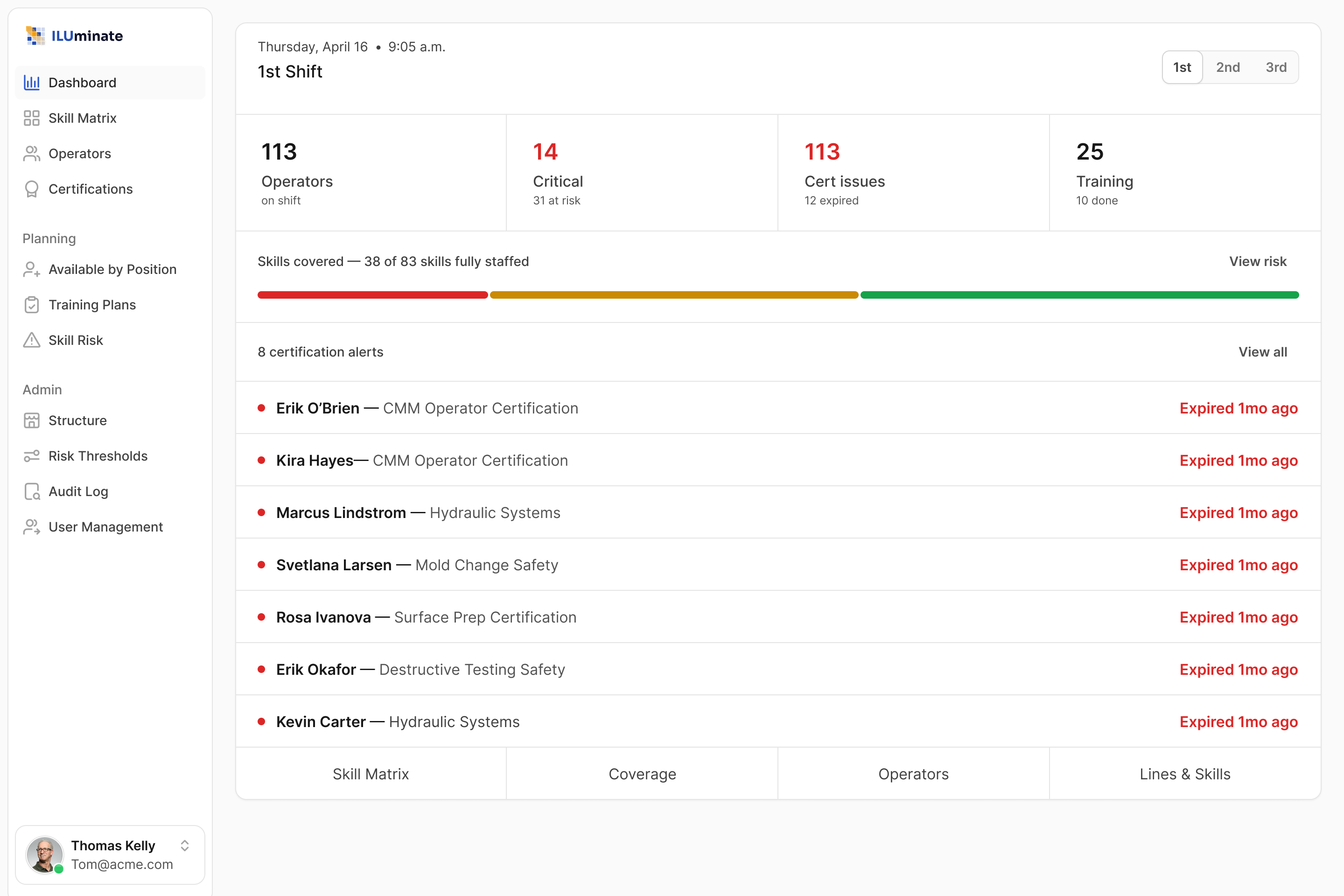Open Kevin Carter Hydraulic Systems alert
The width and height of the screenshot is (1344, 896).
coord(778,722)
